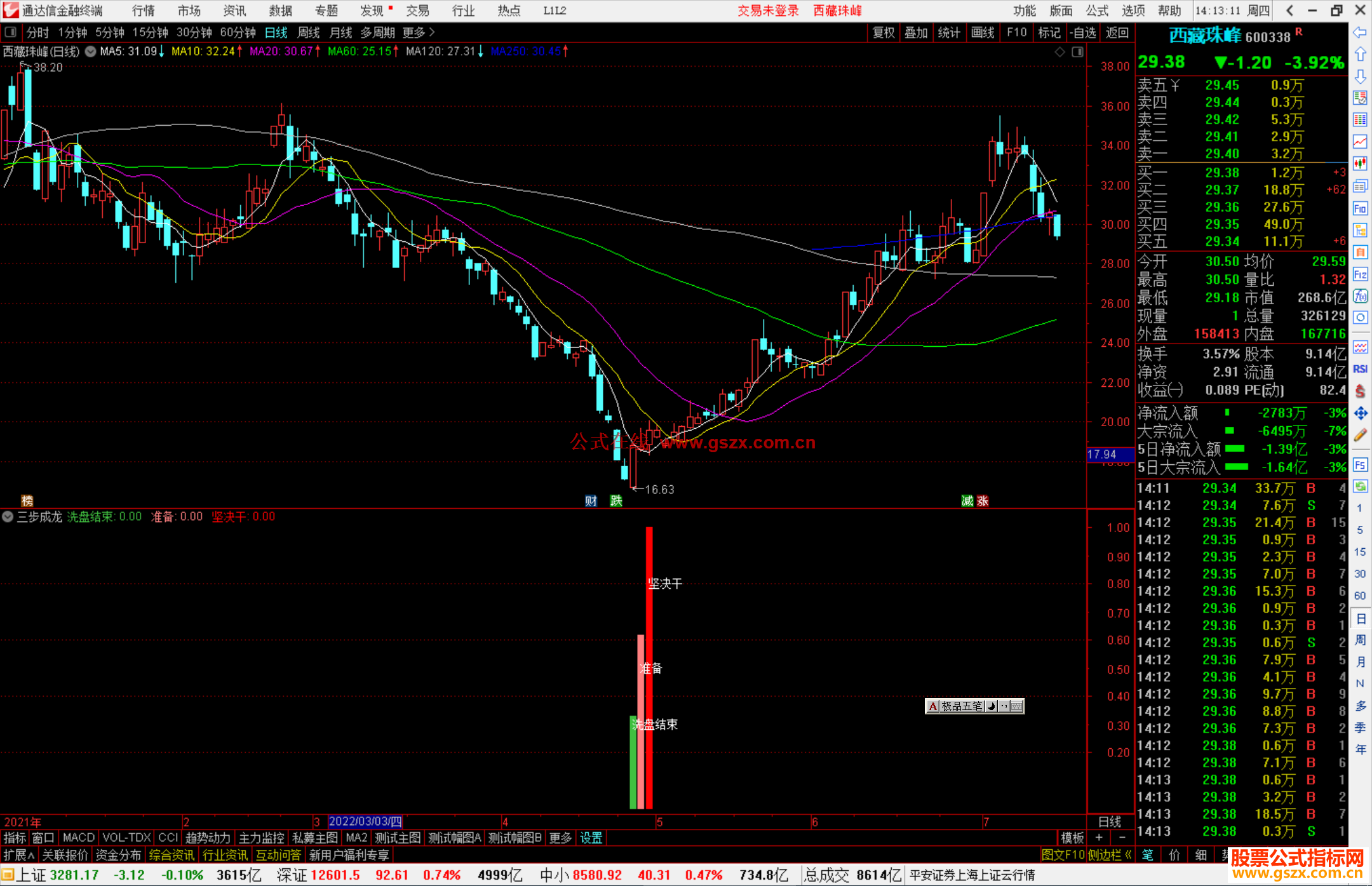
Task: Switch to 1-minute period in right sidebar
Action: (1359, 508)
